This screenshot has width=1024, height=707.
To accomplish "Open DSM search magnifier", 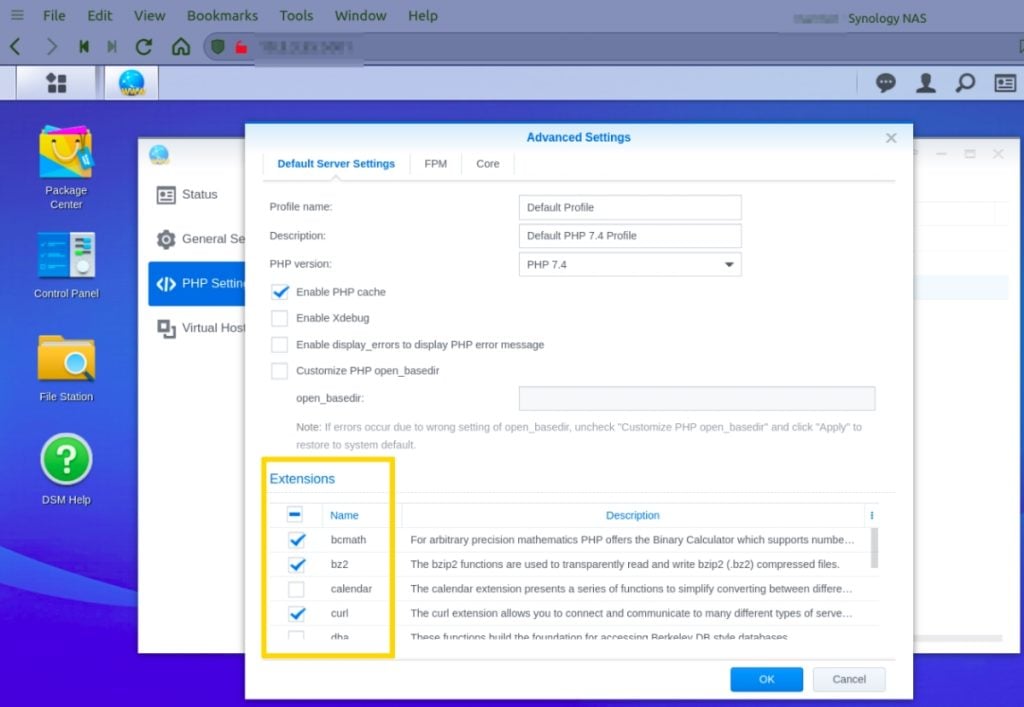I will coord(965,83).
